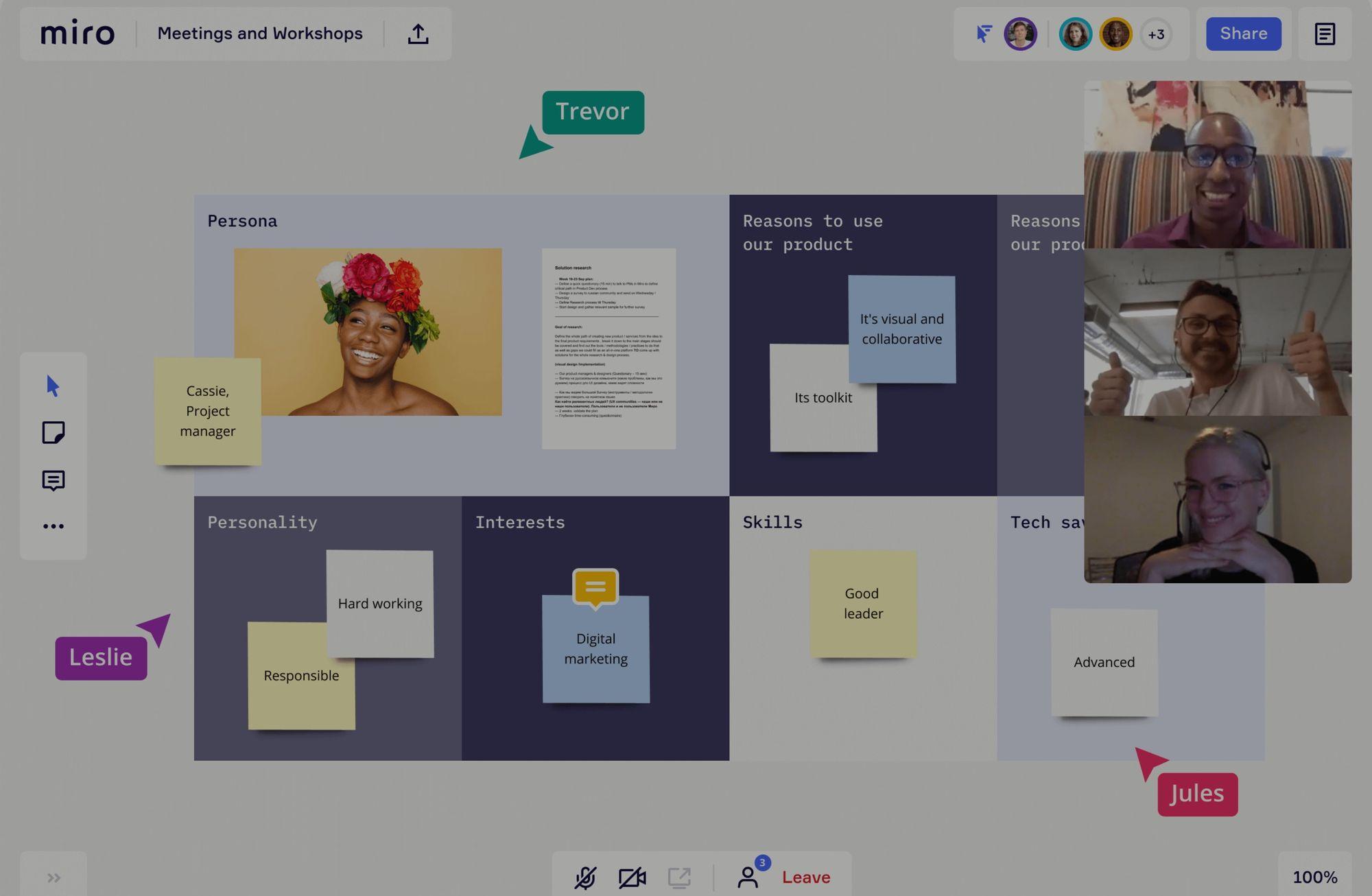Toggle the muted microphone
The height and width of the screenshot is (896, 1372).
[x=585, y=877]
